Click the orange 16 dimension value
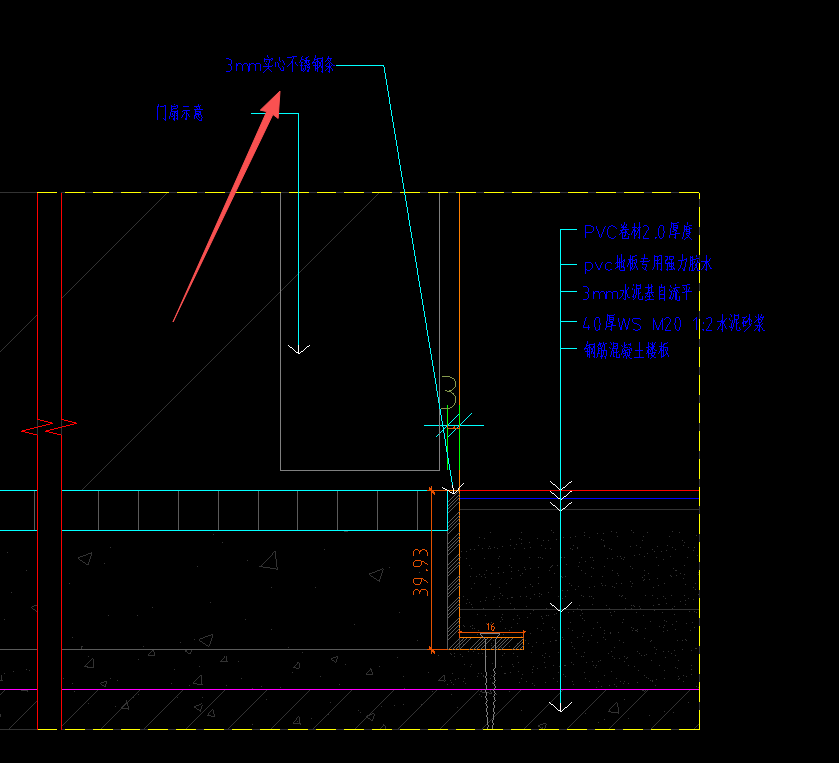The image size is (839, 763). 491,627
